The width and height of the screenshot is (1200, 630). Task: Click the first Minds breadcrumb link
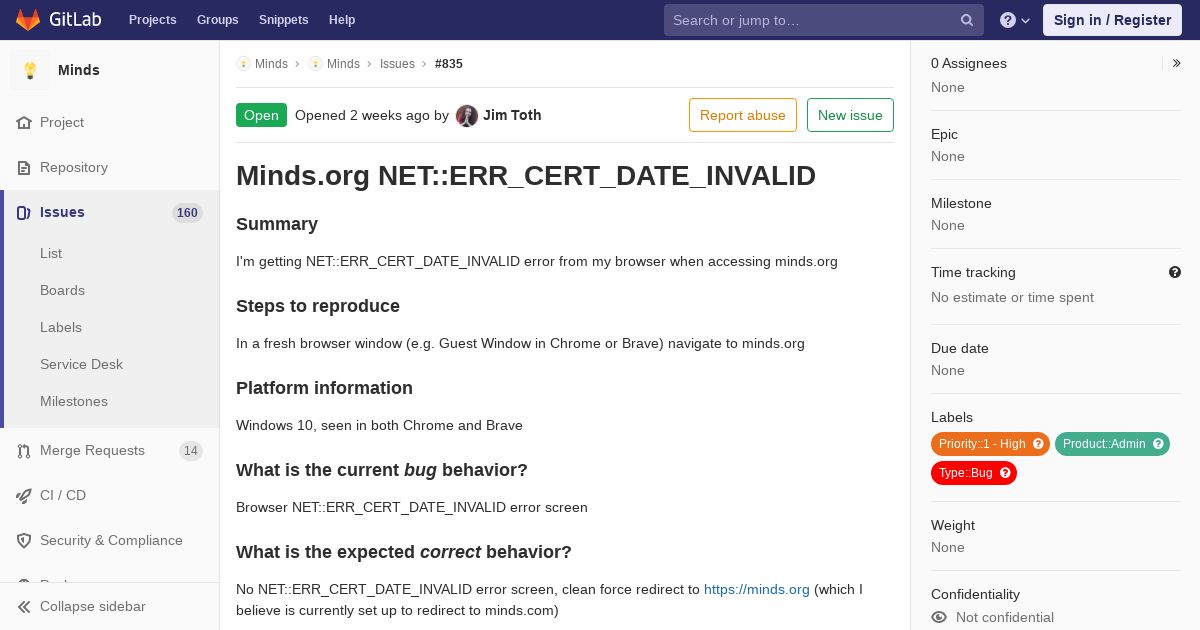pos(271,64)
